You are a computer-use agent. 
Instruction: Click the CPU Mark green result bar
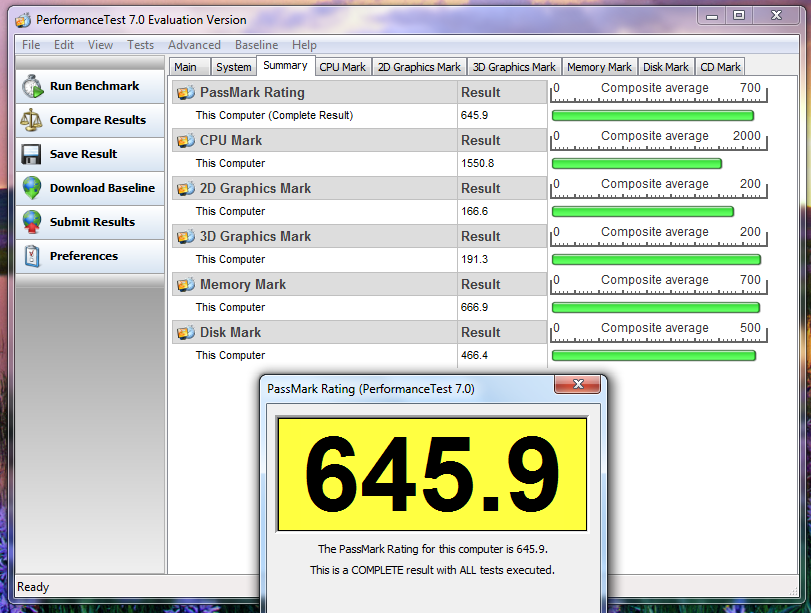(637, 164)
